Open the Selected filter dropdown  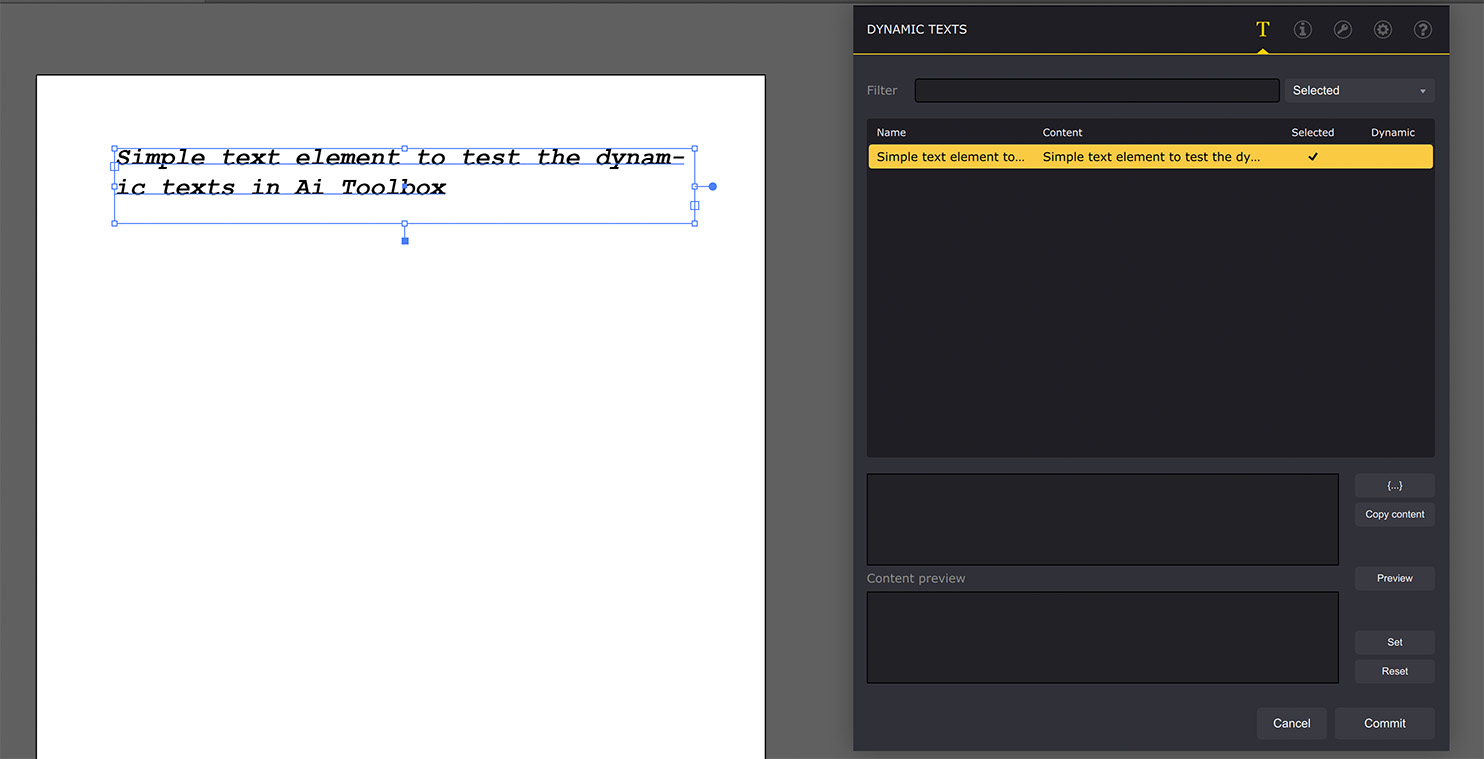tap(1359, 90)
